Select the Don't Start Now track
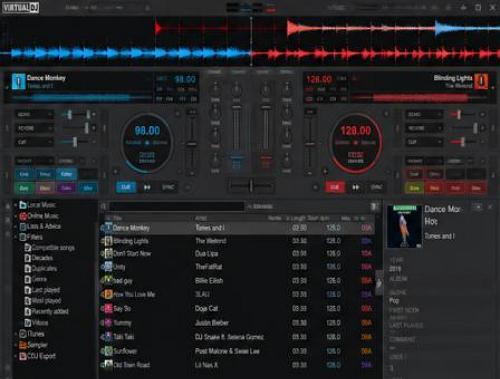This screenshot has width=500, height=379. [x=237, y=254]
